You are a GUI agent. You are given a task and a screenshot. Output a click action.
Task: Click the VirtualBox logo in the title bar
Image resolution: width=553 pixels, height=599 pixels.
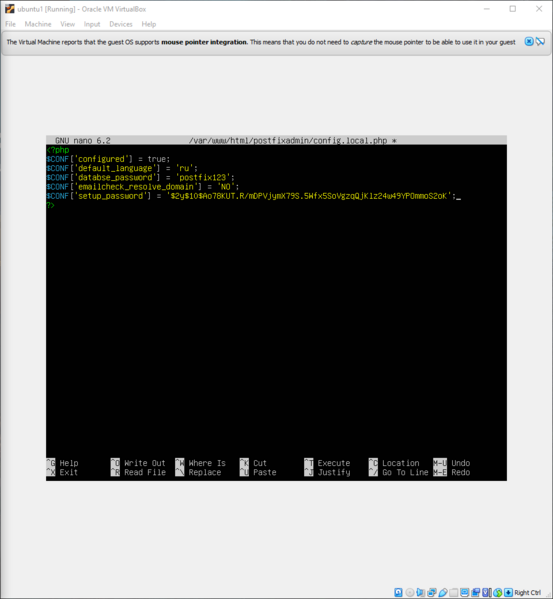coord(10,9)
